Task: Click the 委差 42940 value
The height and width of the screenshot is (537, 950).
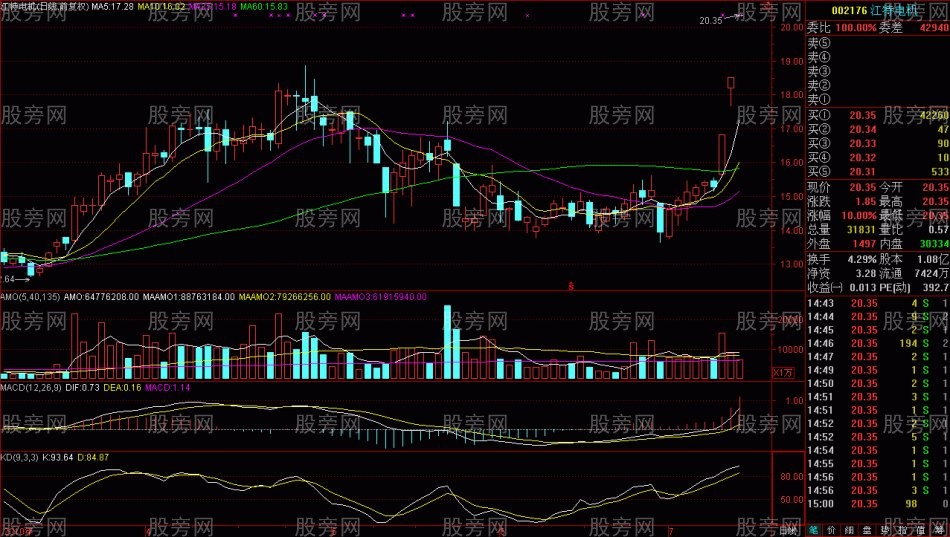Action: pos(934,28)
